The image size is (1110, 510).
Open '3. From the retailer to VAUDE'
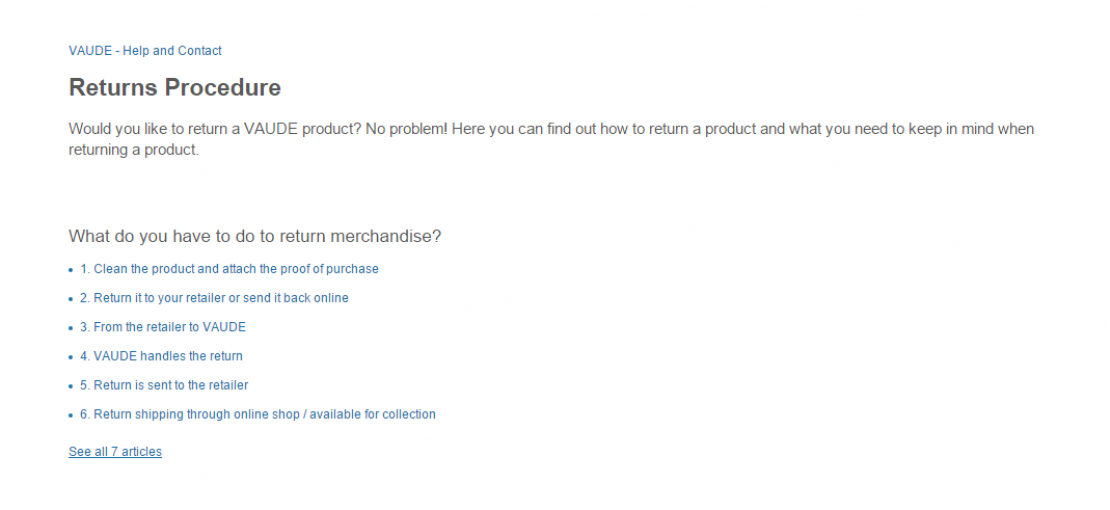(163, 327)
